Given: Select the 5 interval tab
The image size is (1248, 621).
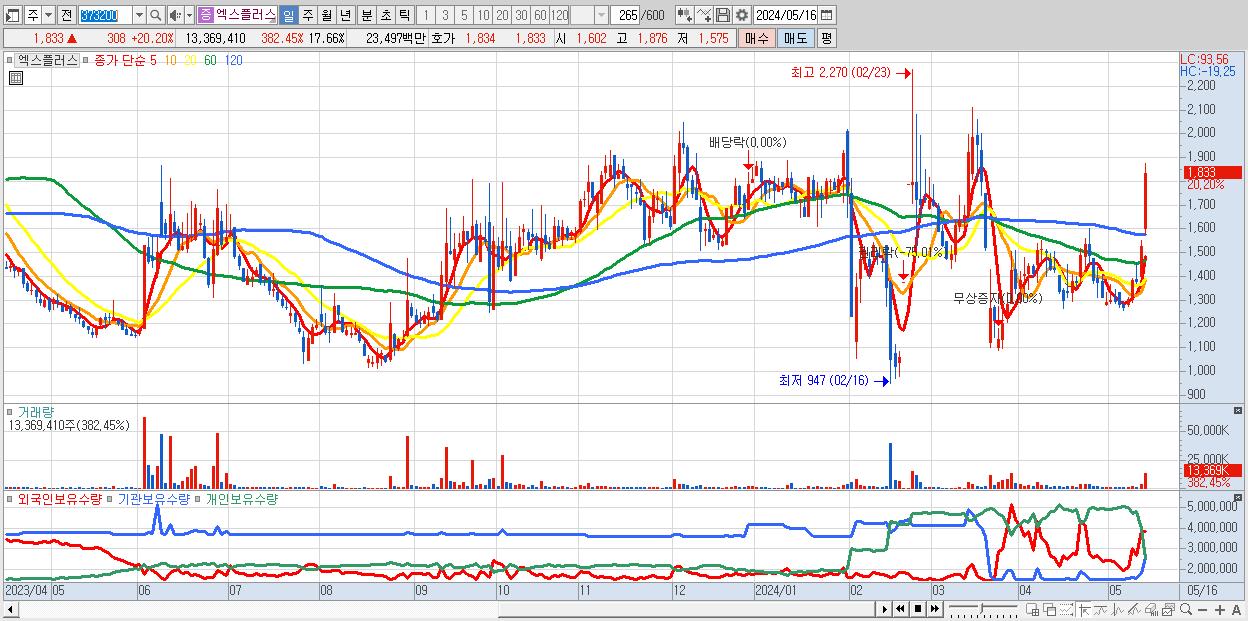Looking at the screenshot, I should coord(464,15).
